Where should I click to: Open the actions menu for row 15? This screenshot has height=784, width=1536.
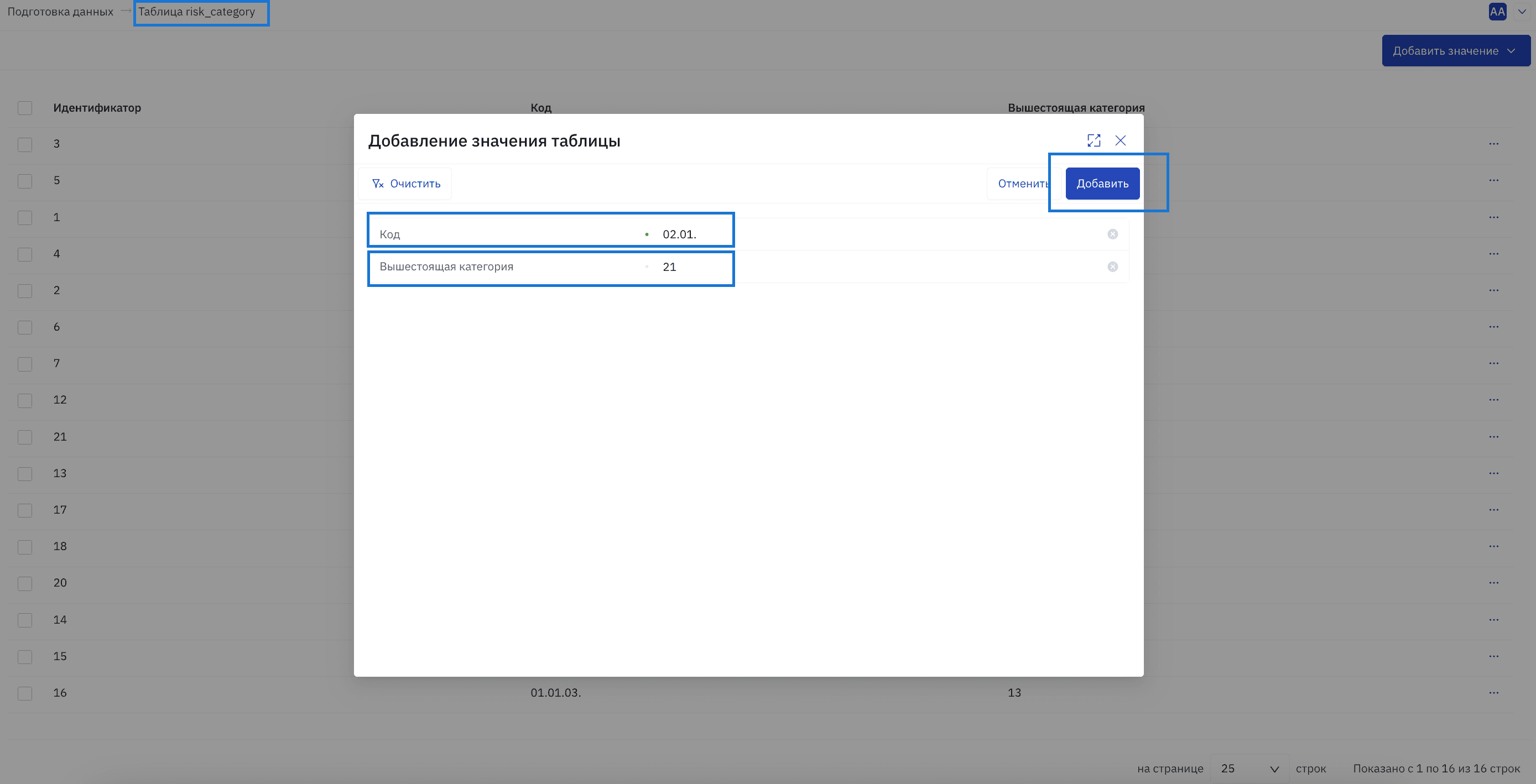(1493, 656)
